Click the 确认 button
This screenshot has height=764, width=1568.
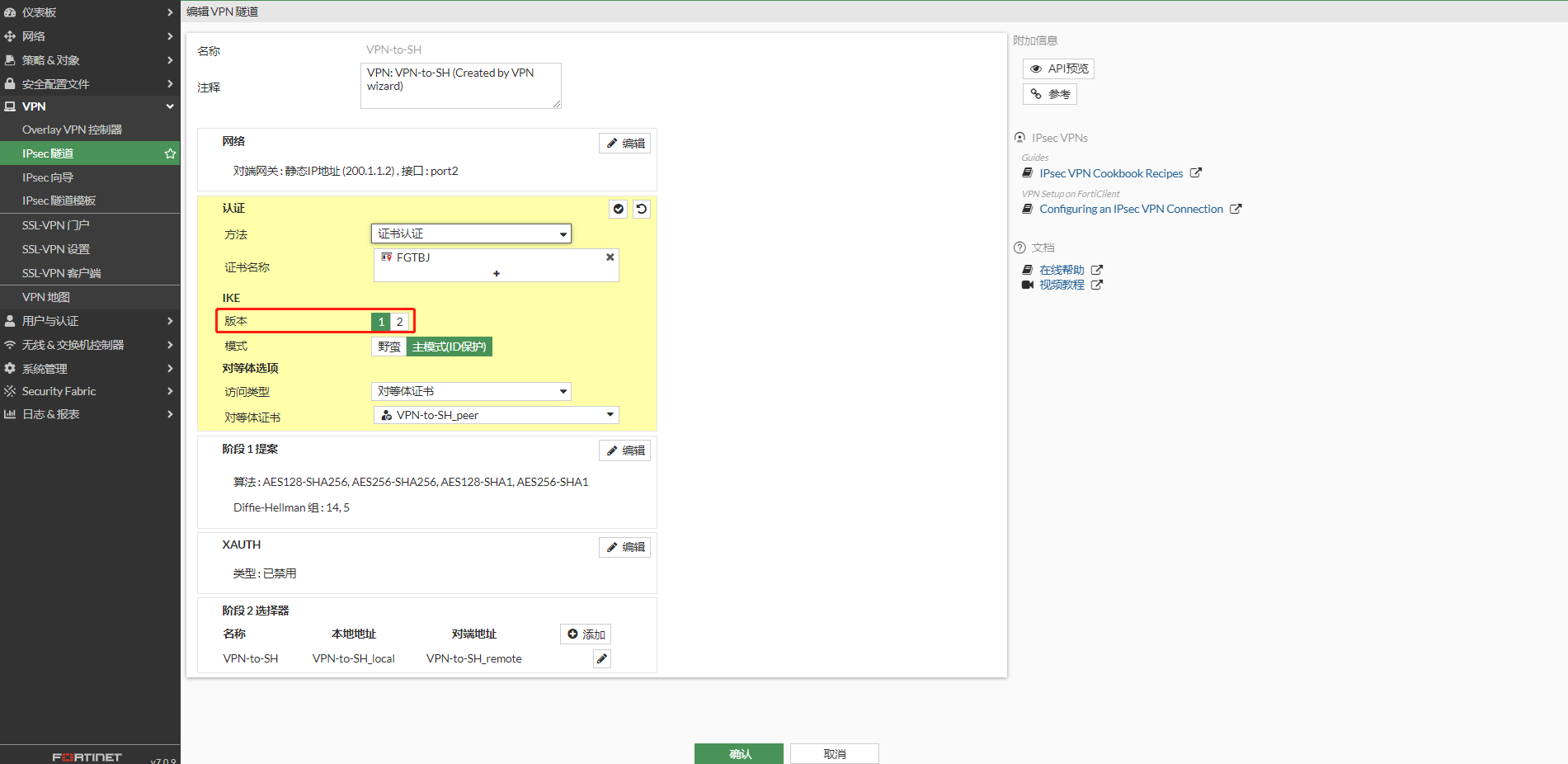coord(739,753)
